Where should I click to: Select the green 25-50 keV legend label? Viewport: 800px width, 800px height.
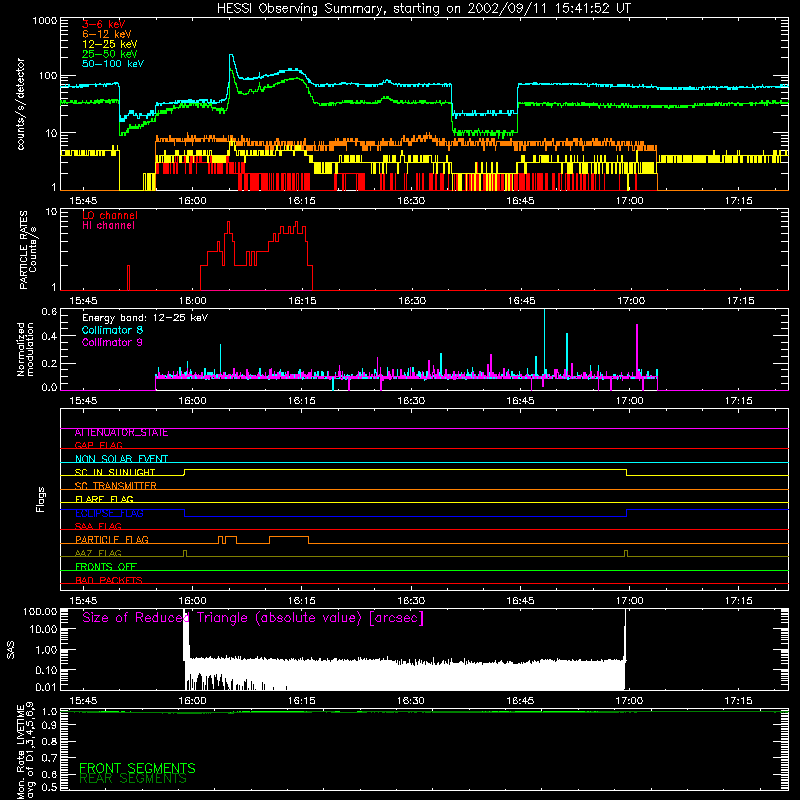click(109, 54)
